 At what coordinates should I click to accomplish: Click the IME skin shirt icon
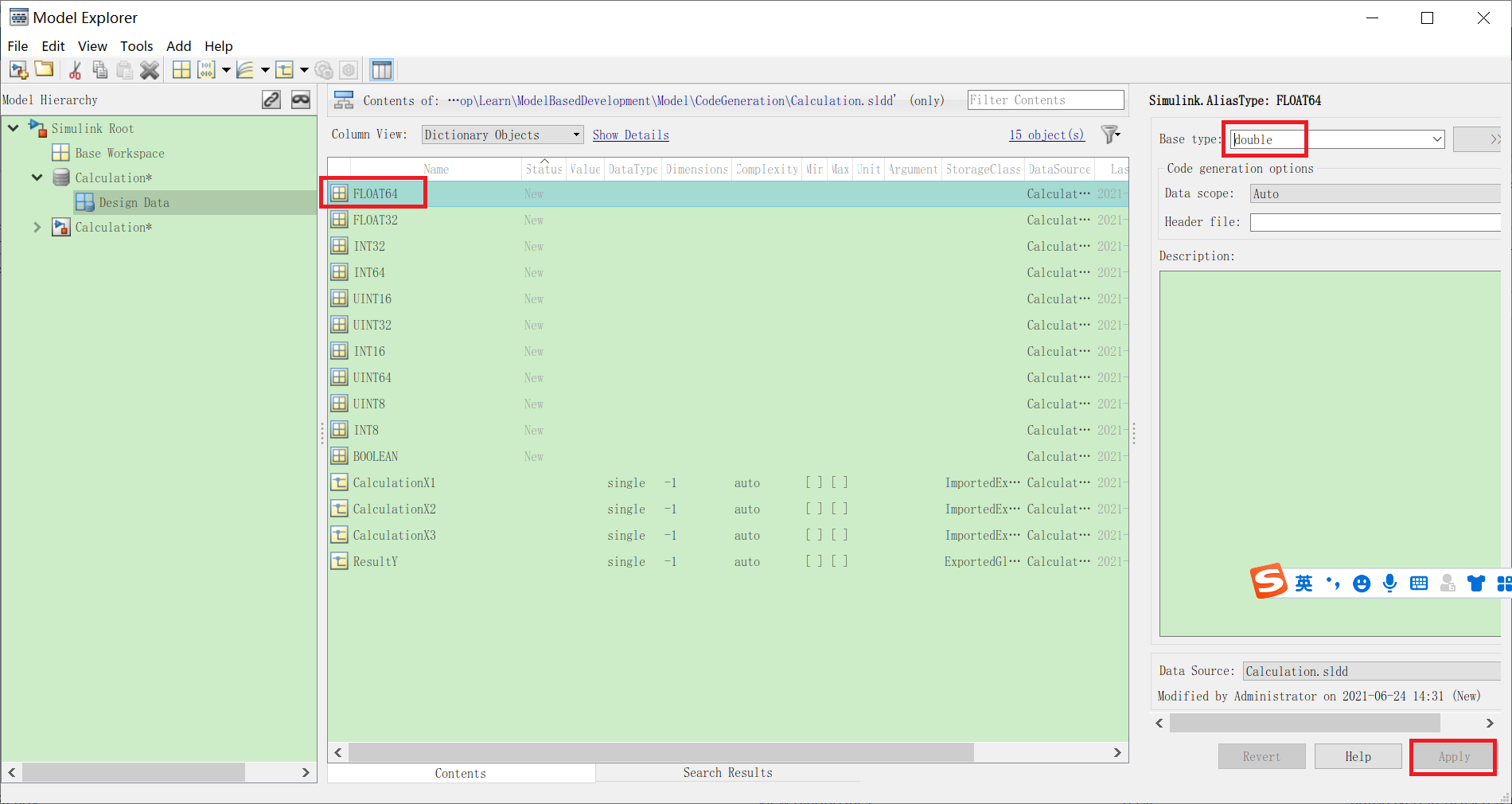click(1476, 583)
